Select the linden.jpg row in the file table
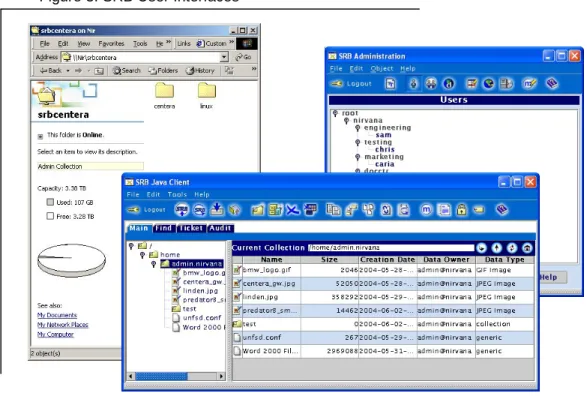Image resolution: width=587 pixels, height=396 pixels. (x=383, y=297)
